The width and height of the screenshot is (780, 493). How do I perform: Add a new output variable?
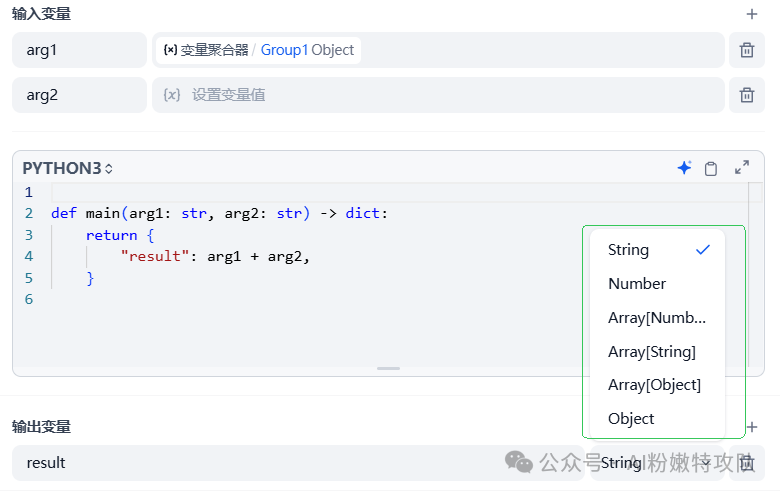tap(752, 427)
